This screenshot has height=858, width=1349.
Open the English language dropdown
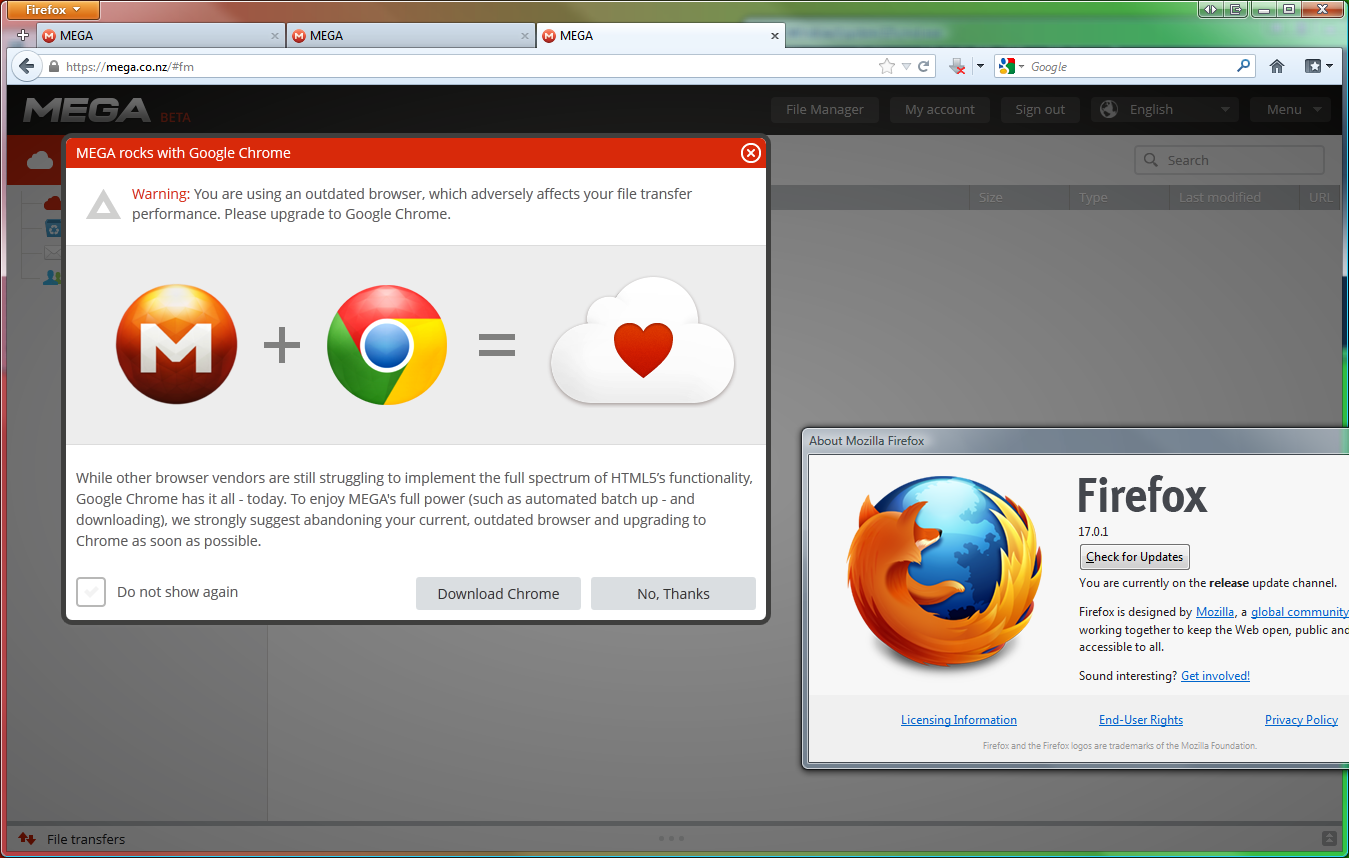click(x=1165, y=110)
